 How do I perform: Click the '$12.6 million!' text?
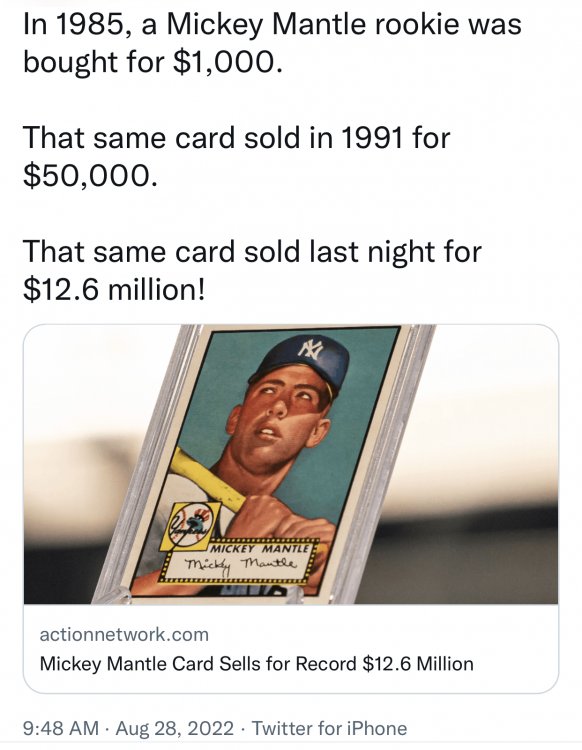[114, 289]
